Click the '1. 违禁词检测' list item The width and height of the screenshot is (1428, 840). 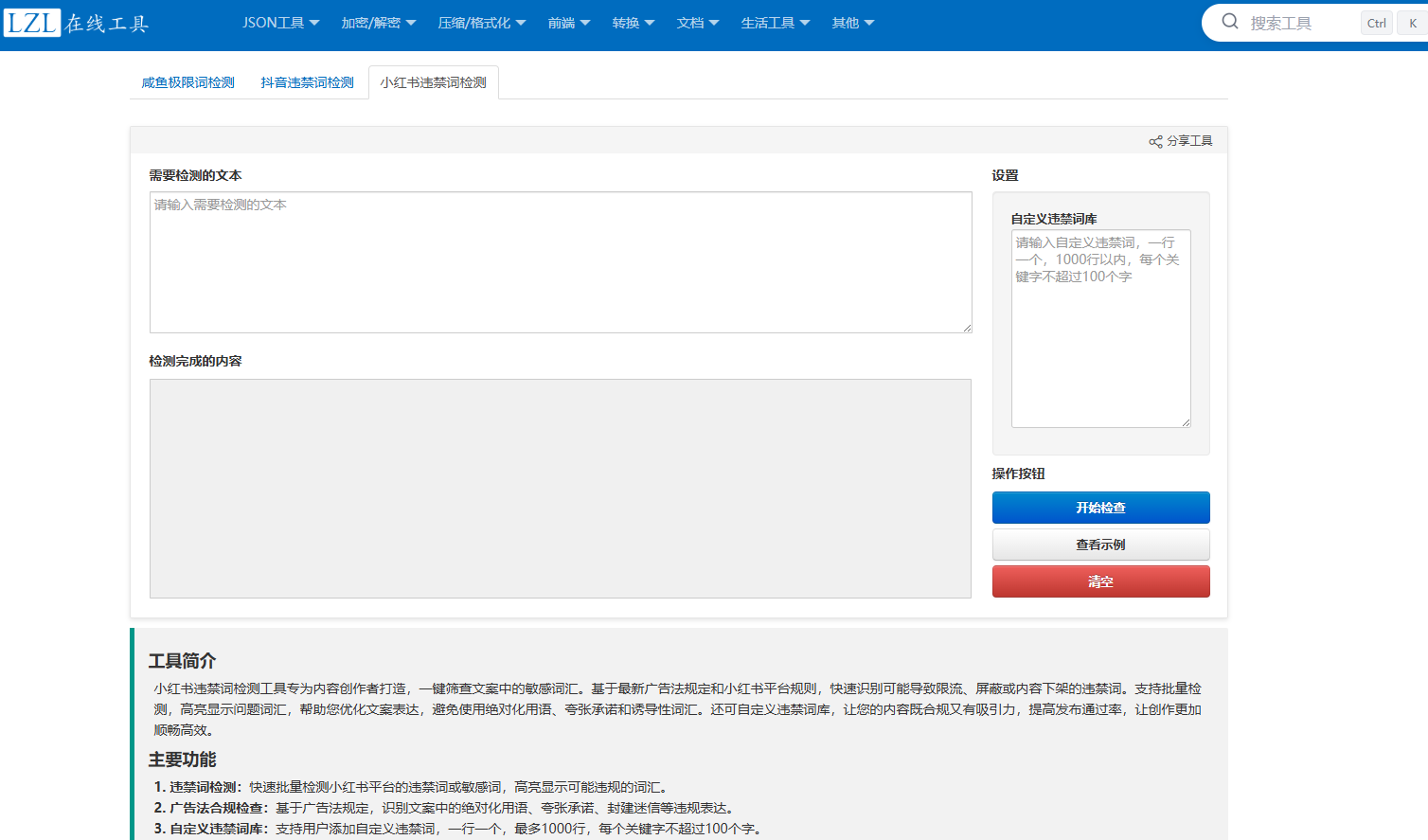click(413, 787)
